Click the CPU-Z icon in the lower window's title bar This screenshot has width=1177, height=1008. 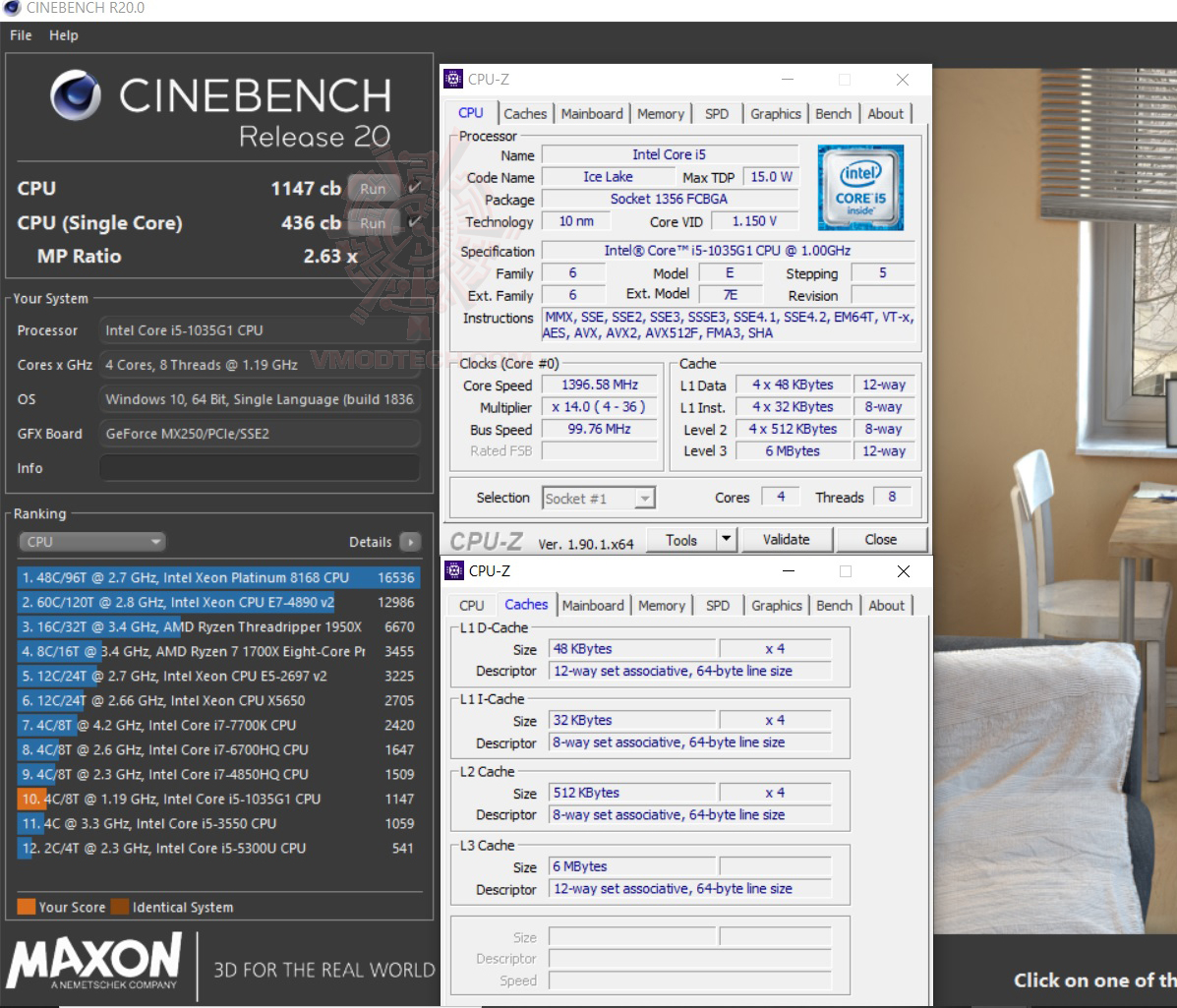(454, 570)
